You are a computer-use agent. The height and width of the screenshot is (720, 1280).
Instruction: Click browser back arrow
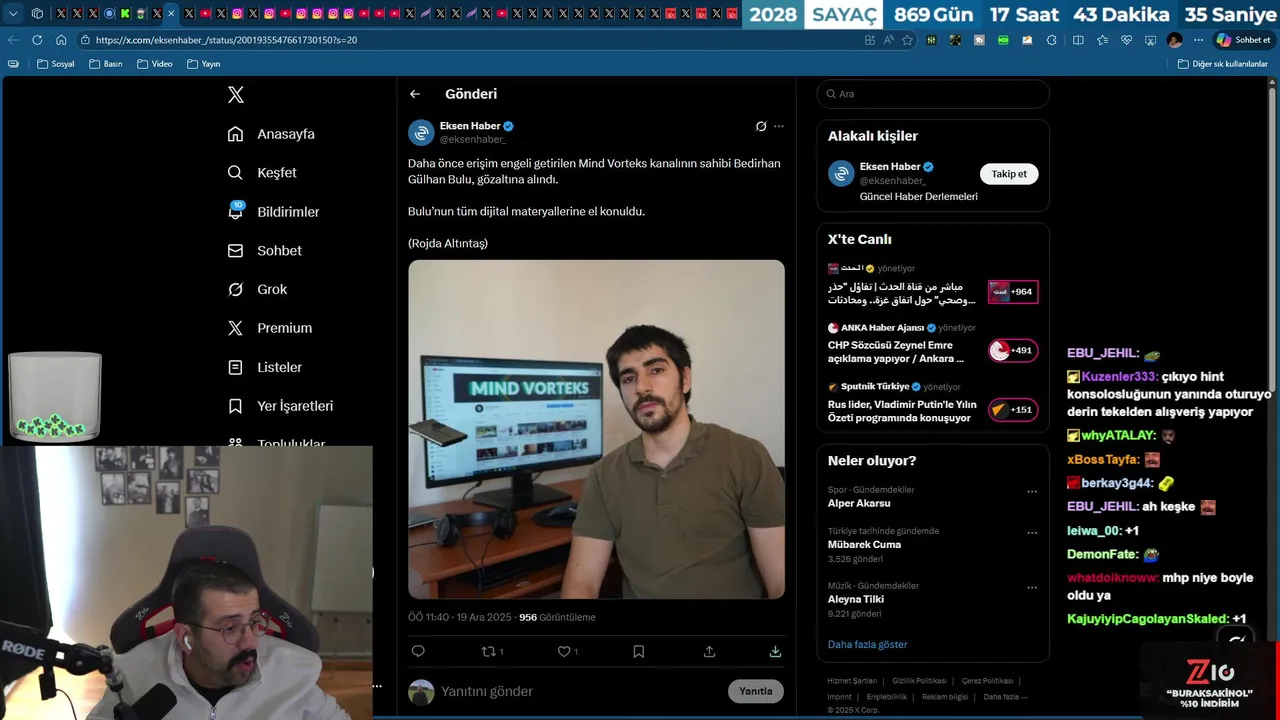click(x=13, y=40)
